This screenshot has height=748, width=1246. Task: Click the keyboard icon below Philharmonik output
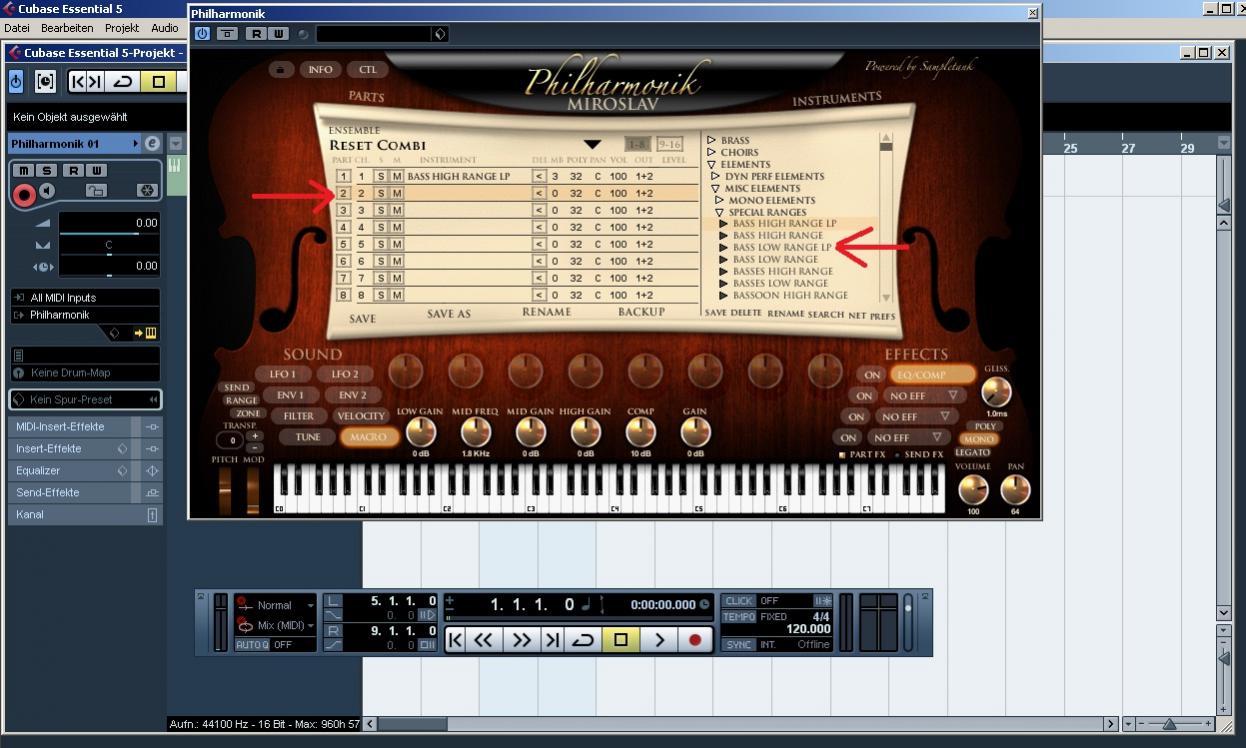point(151,332)
